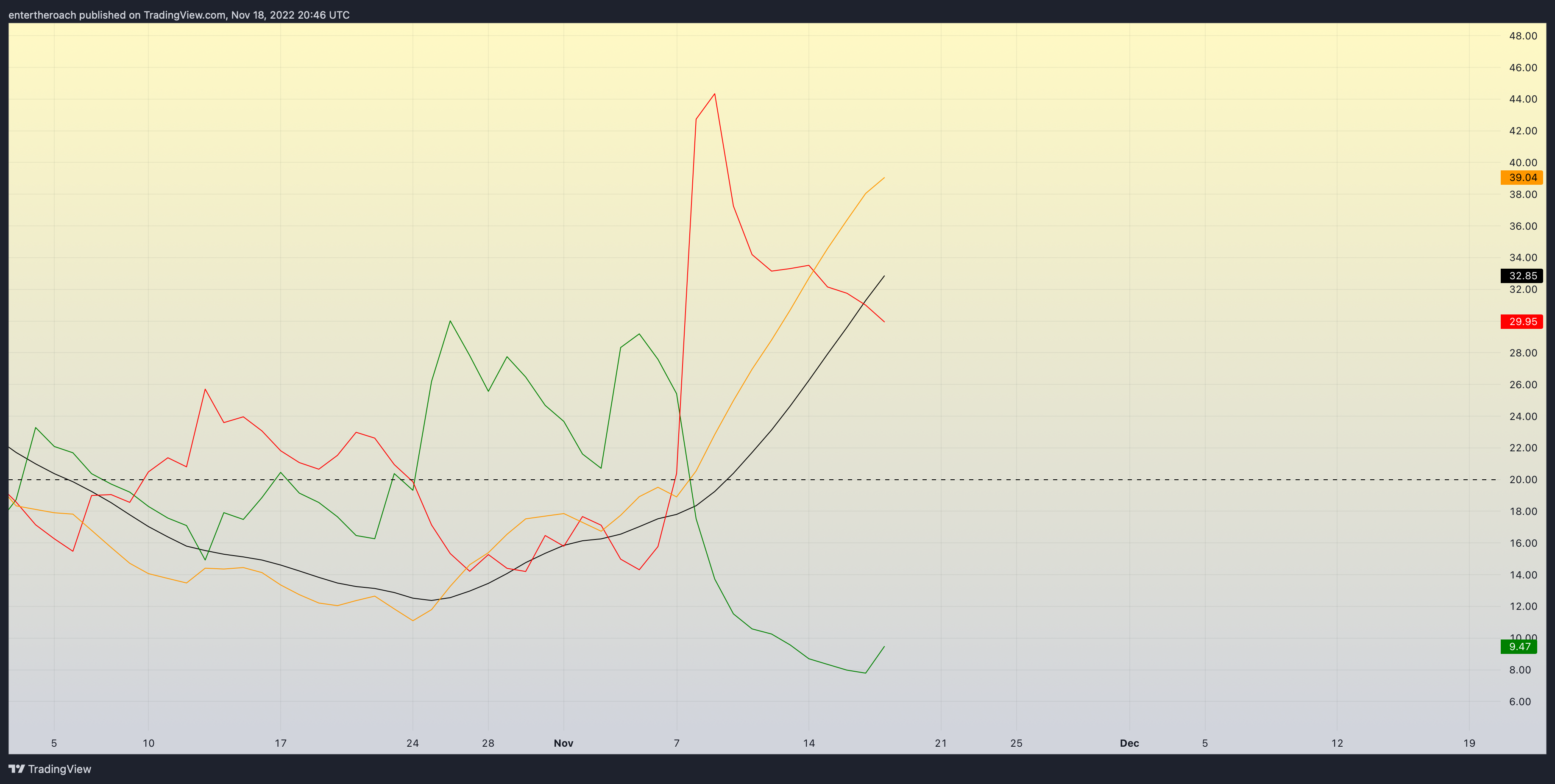Click the '12' date label after Dec

(1337, 744)
